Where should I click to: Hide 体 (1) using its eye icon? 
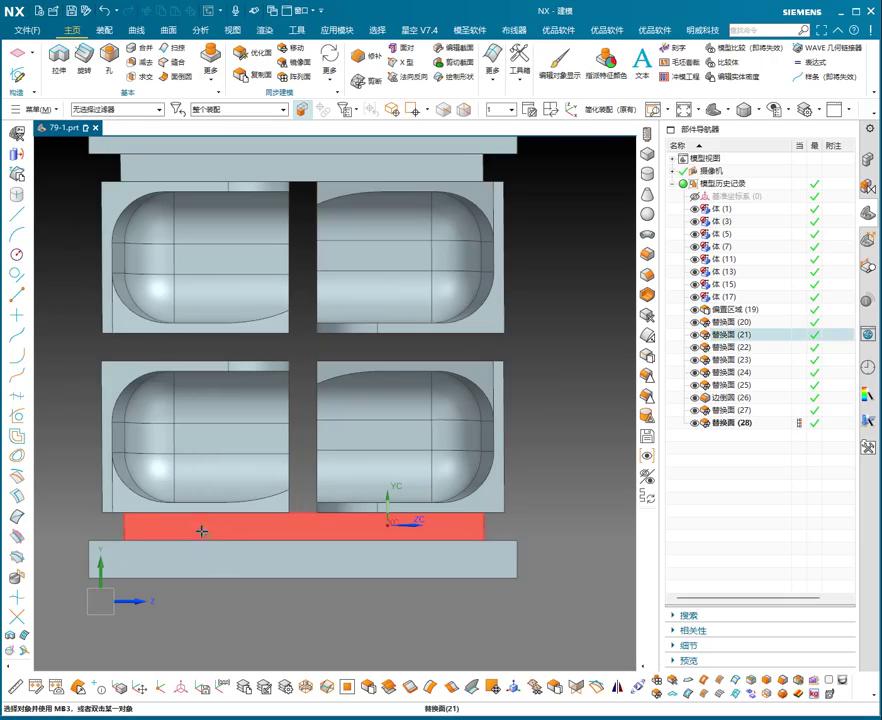point(694,209)
